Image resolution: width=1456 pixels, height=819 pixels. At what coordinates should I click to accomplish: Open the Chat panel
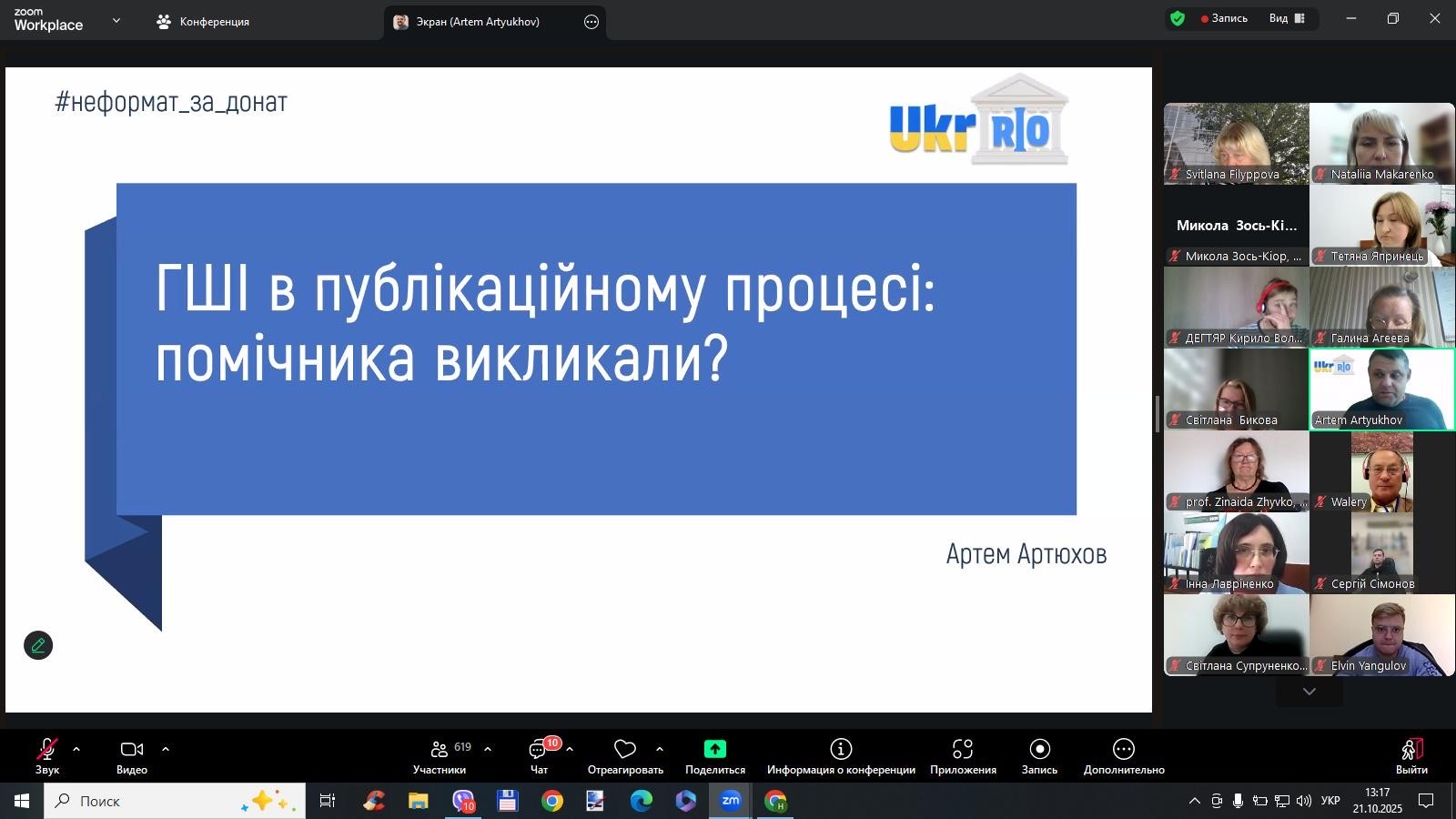(540, 756)
